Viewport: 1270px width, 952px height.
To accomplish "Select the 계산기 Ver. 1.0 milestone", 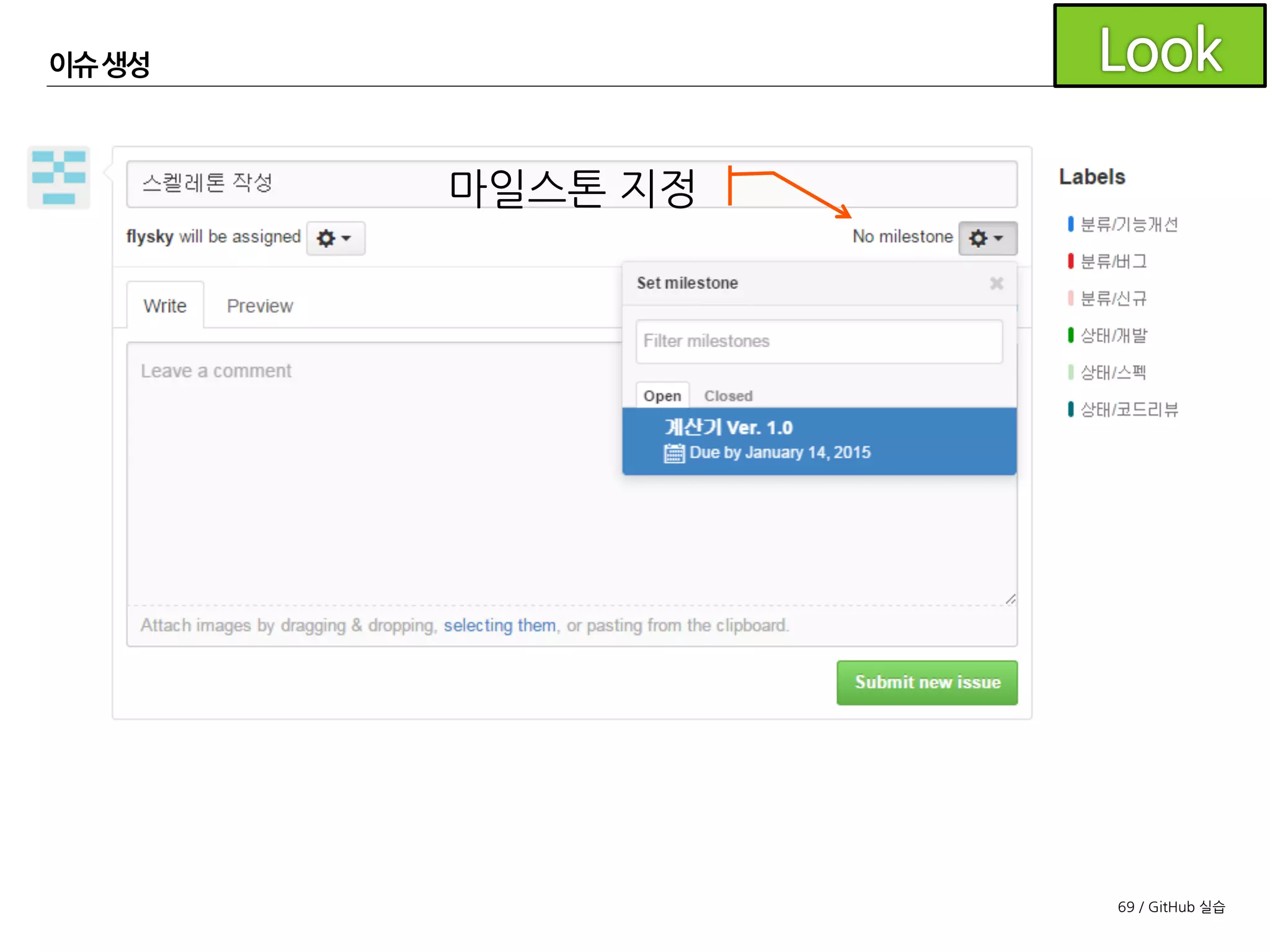I will click(819, 441).
